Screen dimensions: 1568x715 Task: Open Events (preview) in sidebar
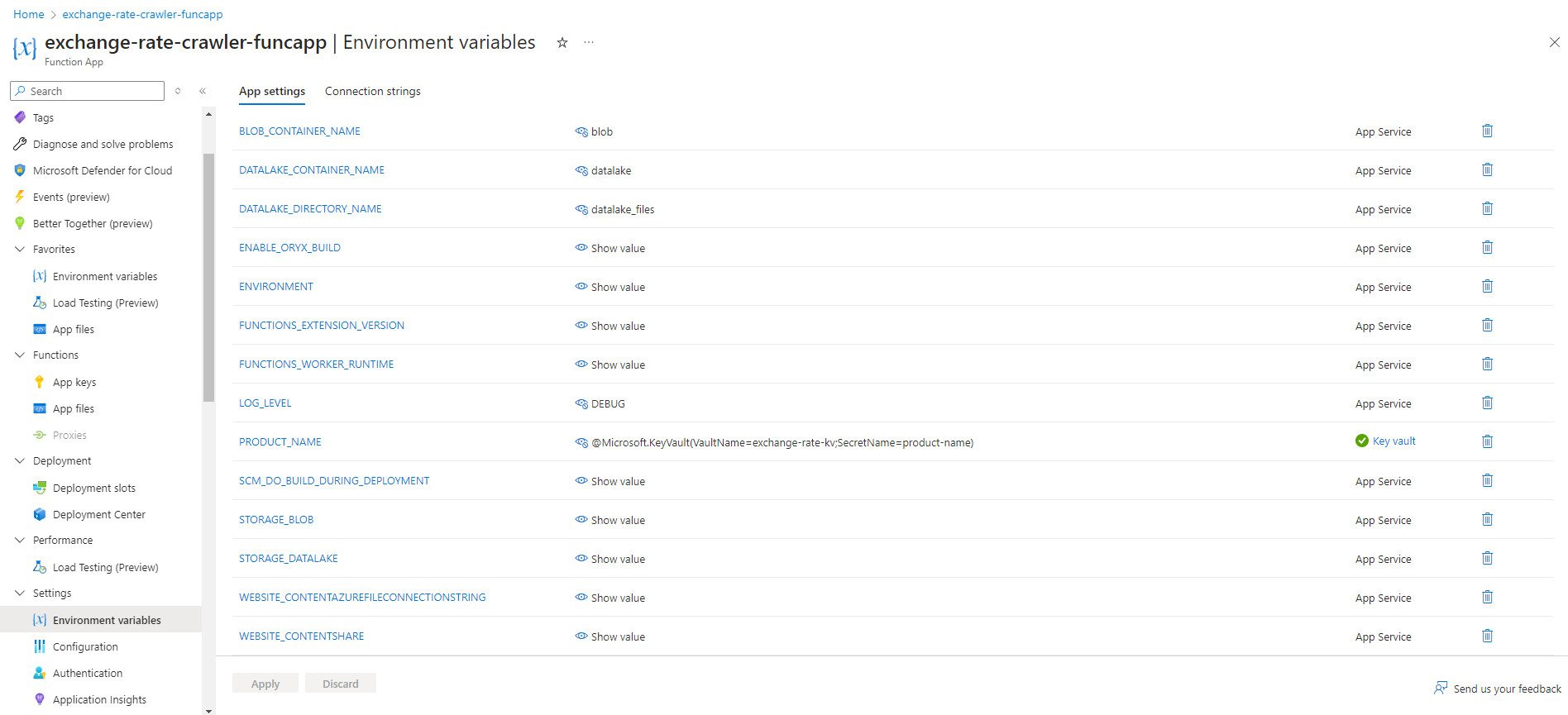[71, 197]
